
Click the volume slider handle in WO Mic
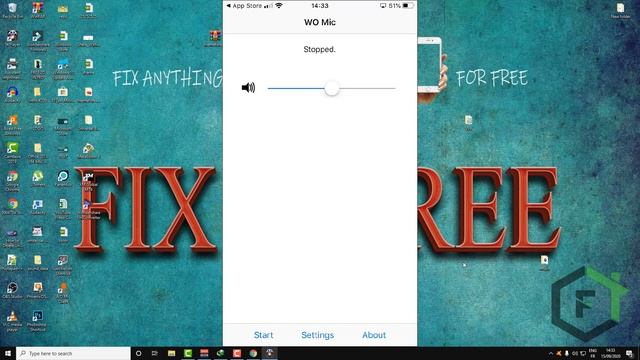click(x=332, y=88)
